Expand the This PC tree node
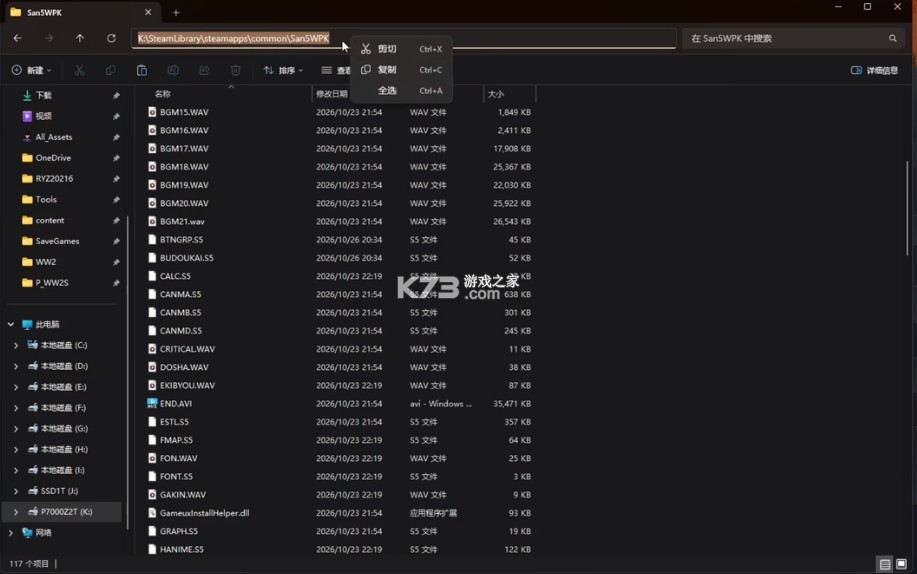Image resolution: width=917 pixels, height=574 pixels. [x=11, y=324]
